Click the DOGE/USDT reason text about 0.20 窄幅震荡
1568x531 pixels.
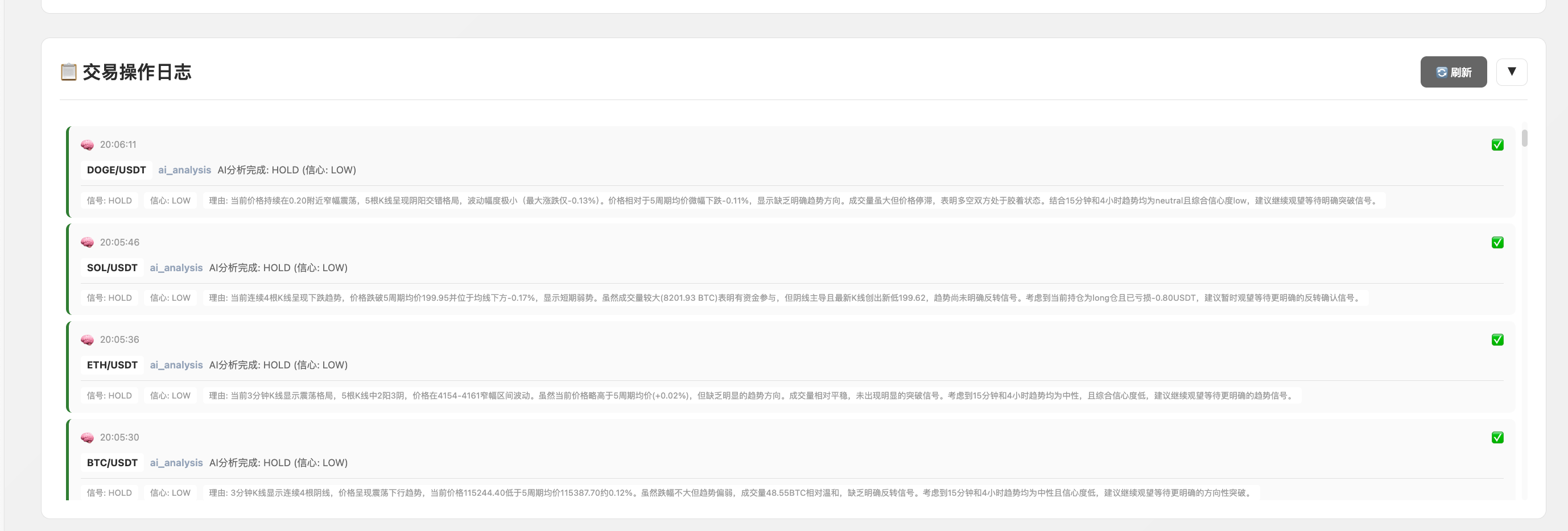pyautogui.click(x=794, y=201)
